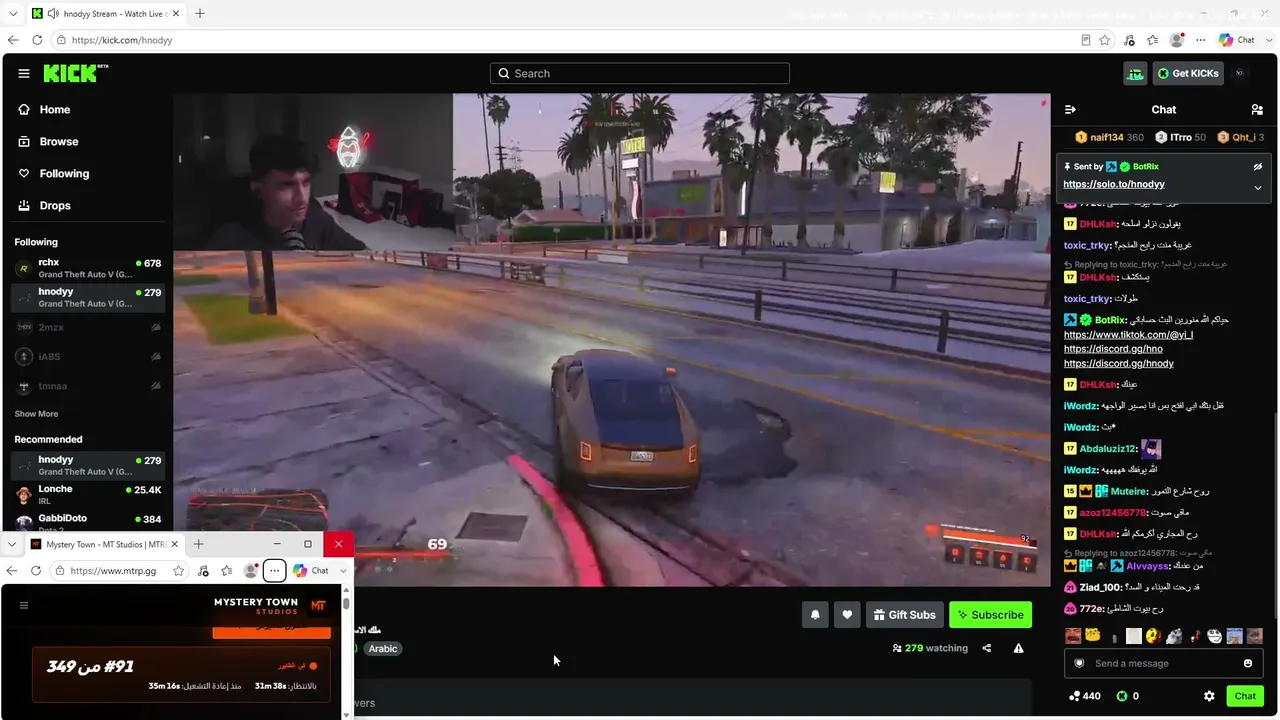Click the KICKs balance icon
The height and width of the screenshot is (720, 1280).
1122,696
